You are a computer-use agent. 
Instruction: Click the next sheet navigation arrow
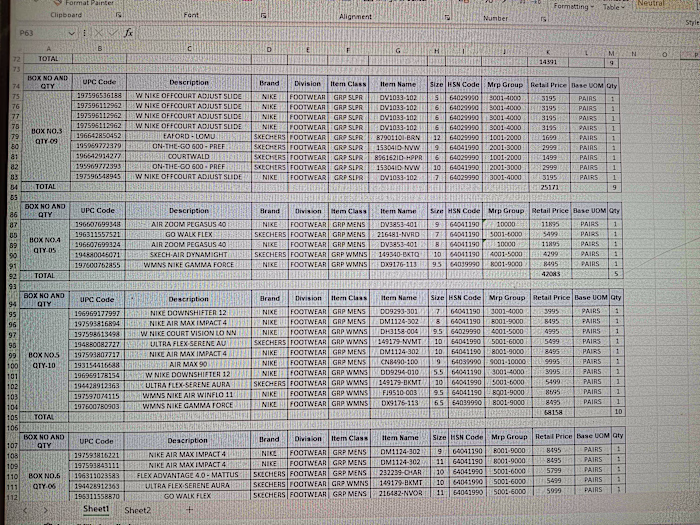point(45,510)
